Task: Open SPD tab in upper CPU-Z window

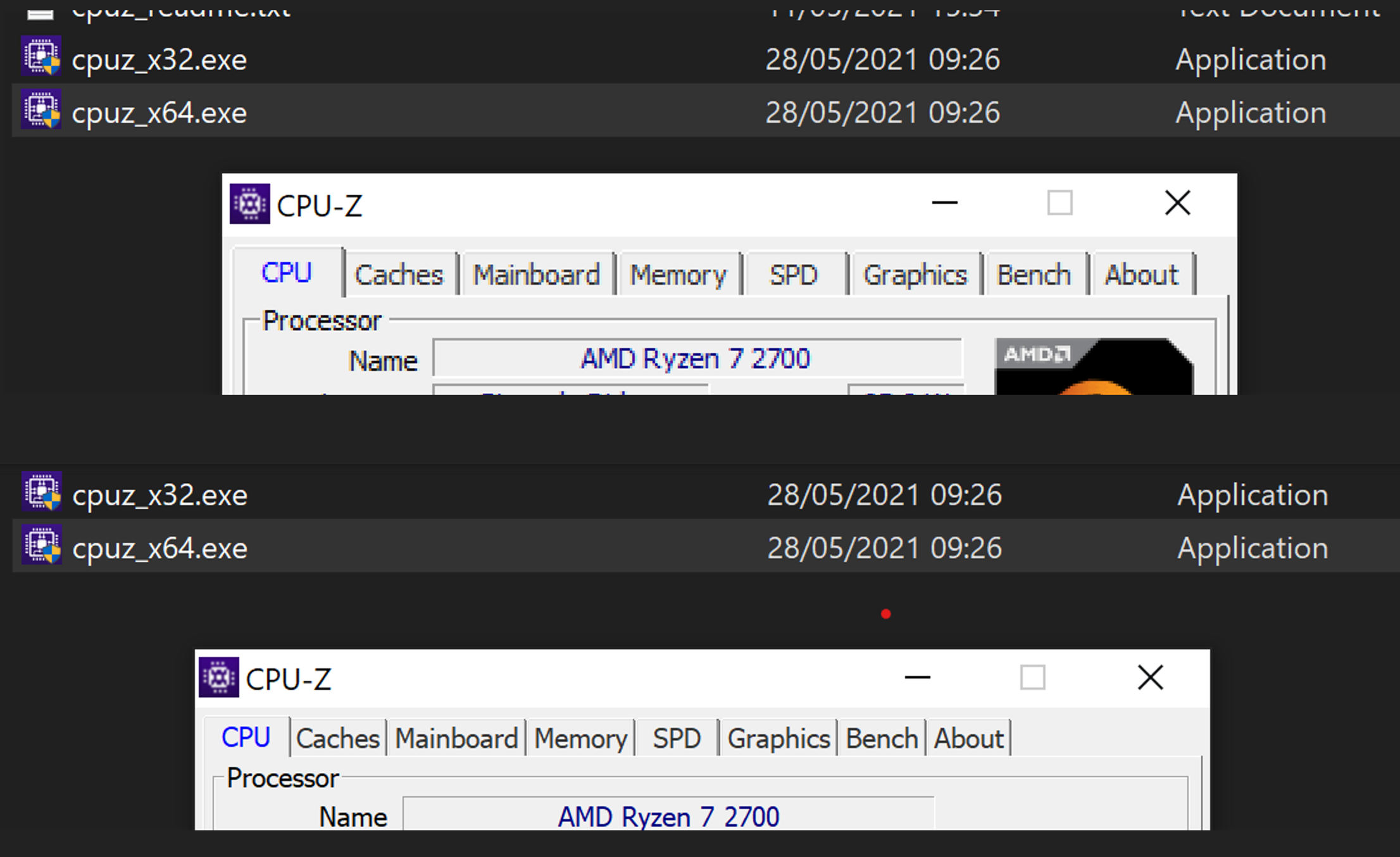Action: 794,275
